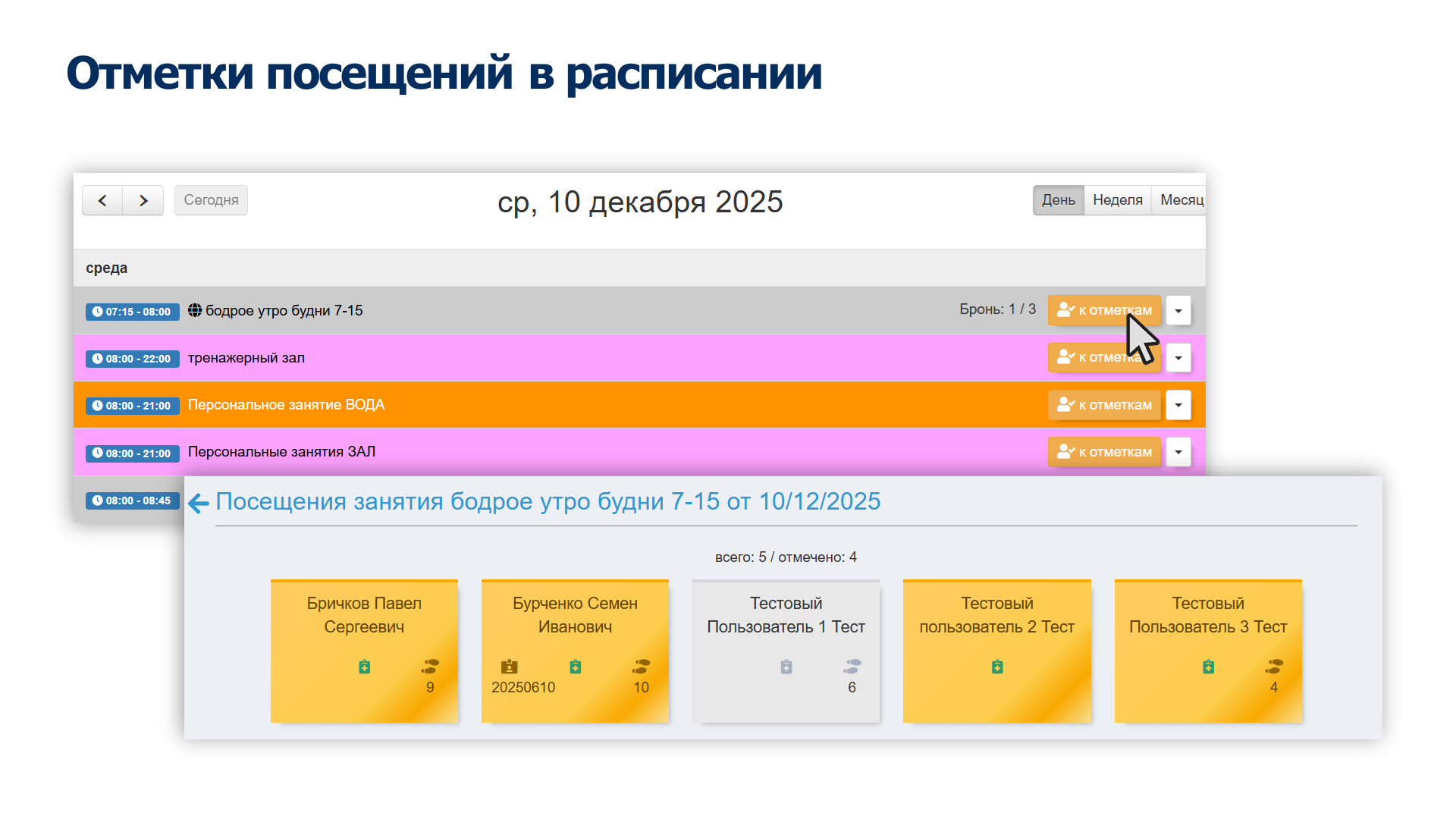Click the back arrow beside Посещения занятия
This screenshot has height=819, width=1456.
(x=198, y=503)
